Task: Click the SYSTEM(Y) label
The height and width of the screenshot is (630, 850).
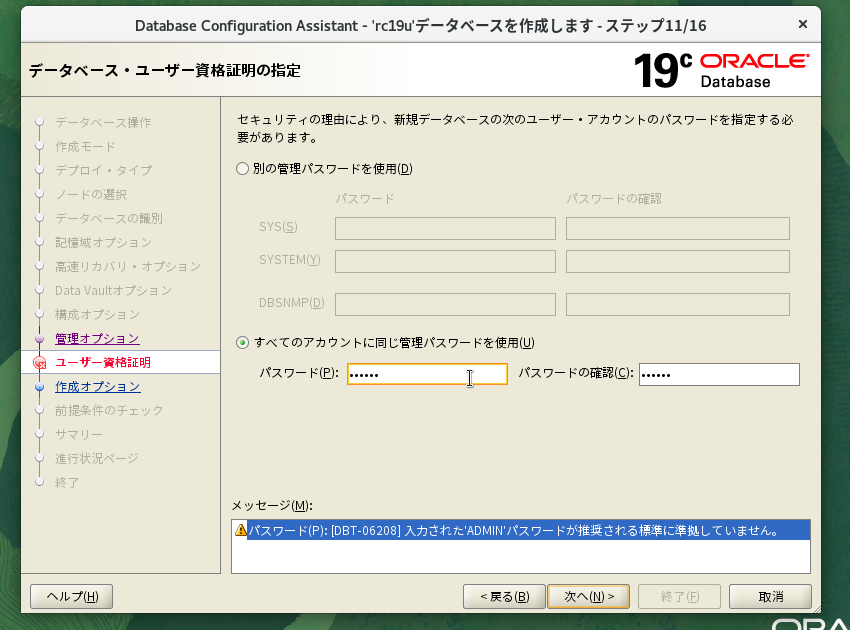Action: click(x=289, y=260)
